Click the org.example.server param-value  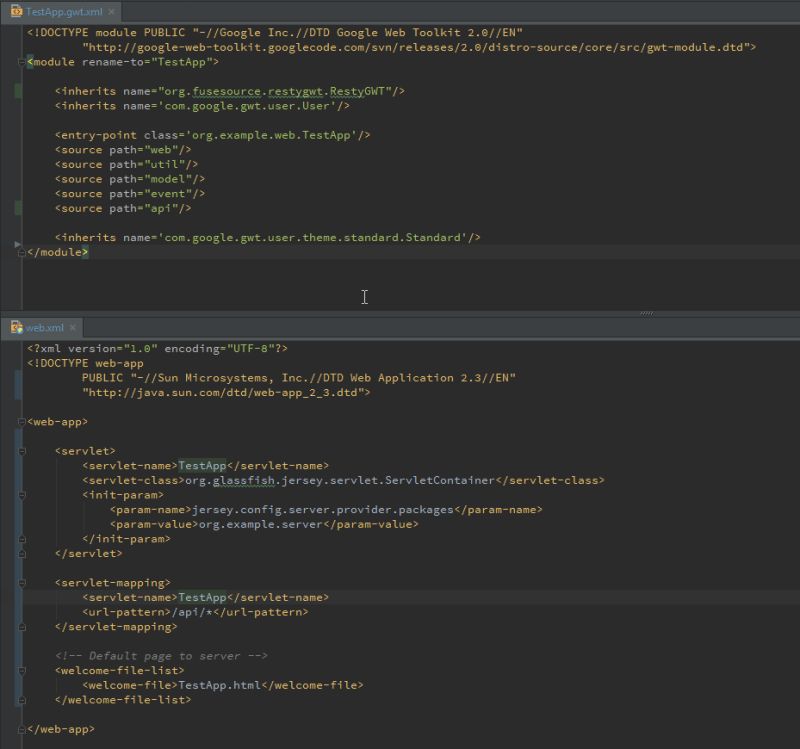click(x=260, y=525)
